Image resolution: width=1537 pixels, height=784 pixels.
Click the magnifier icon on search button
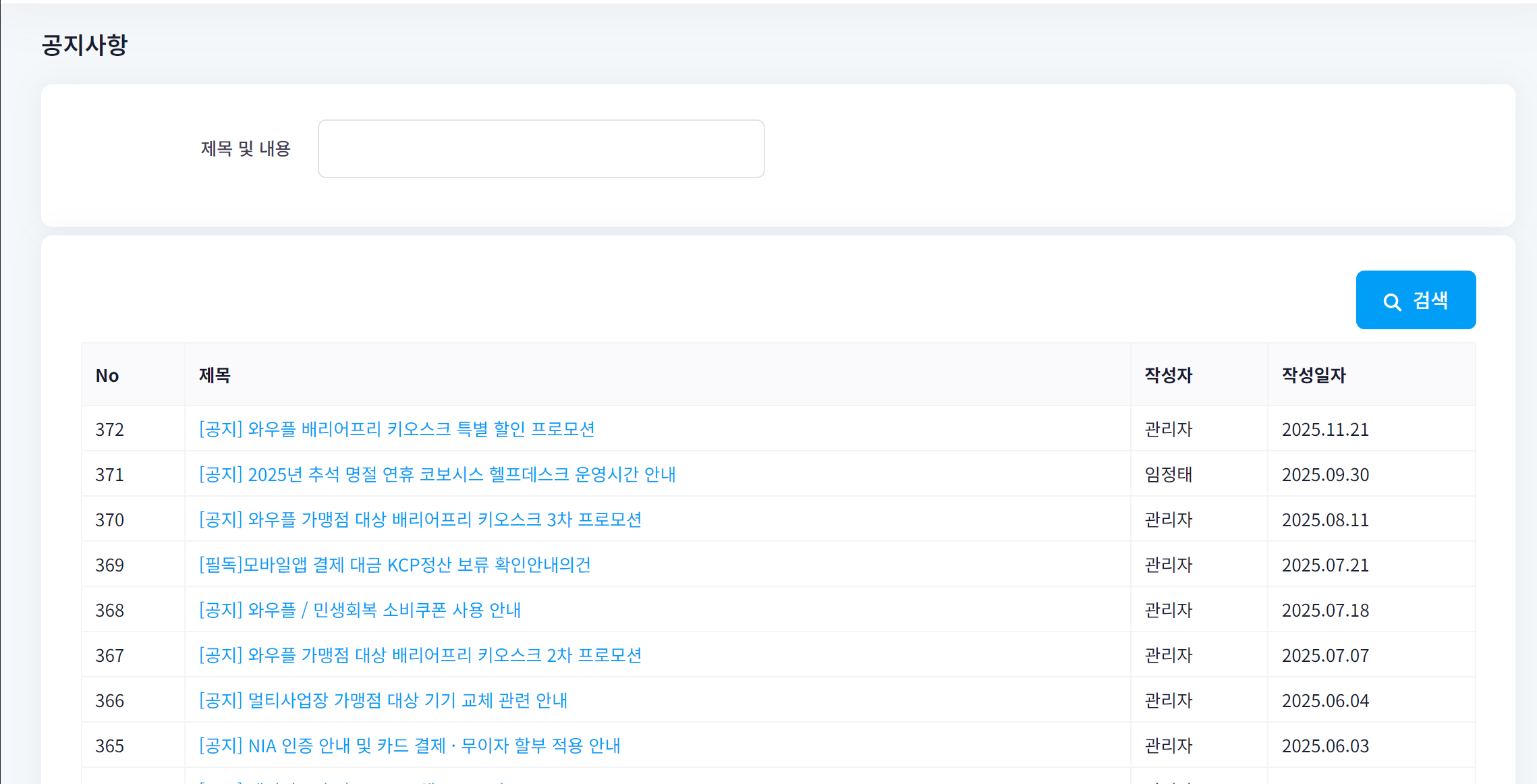1392,302
